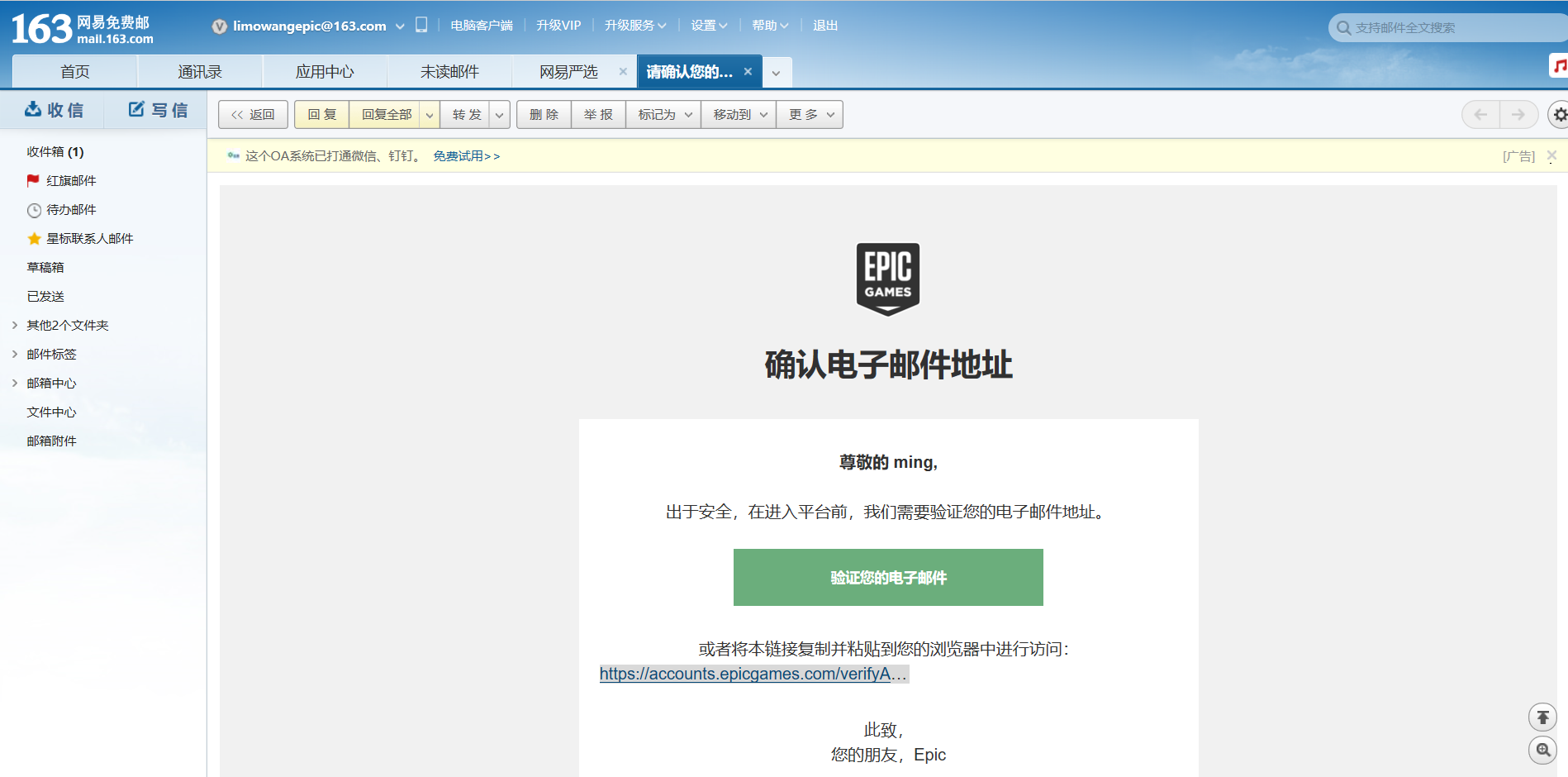Open 文件中心 in sidebar
This screenshot has width=1568, height=777.
point(51,412)
